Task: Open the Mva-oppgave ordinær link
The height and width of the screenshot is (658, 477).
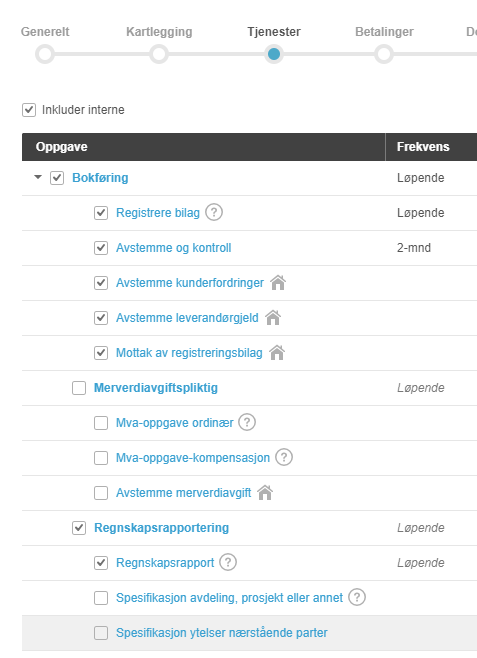Action: pyautogui.click(x=175, y=423)
